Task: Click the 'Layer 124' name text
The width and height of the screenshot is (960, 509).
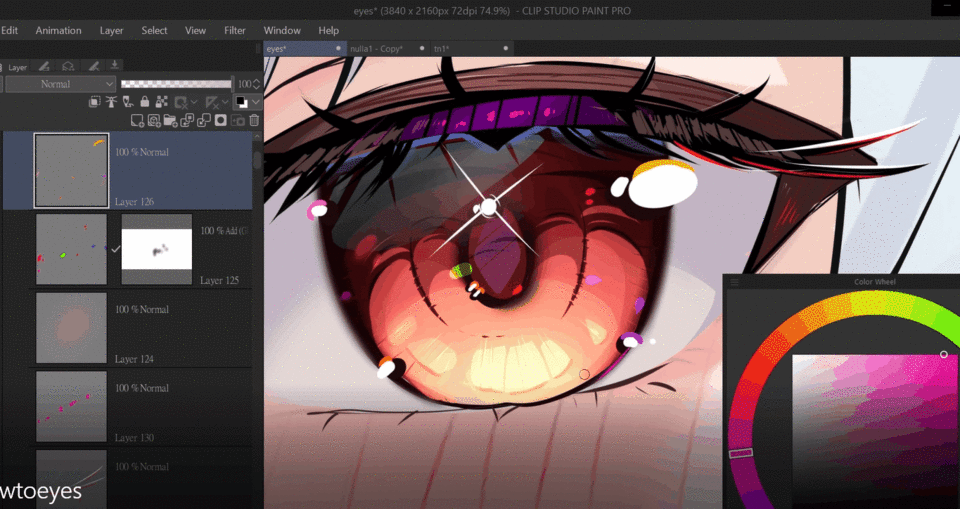Action: click(134, 359)
